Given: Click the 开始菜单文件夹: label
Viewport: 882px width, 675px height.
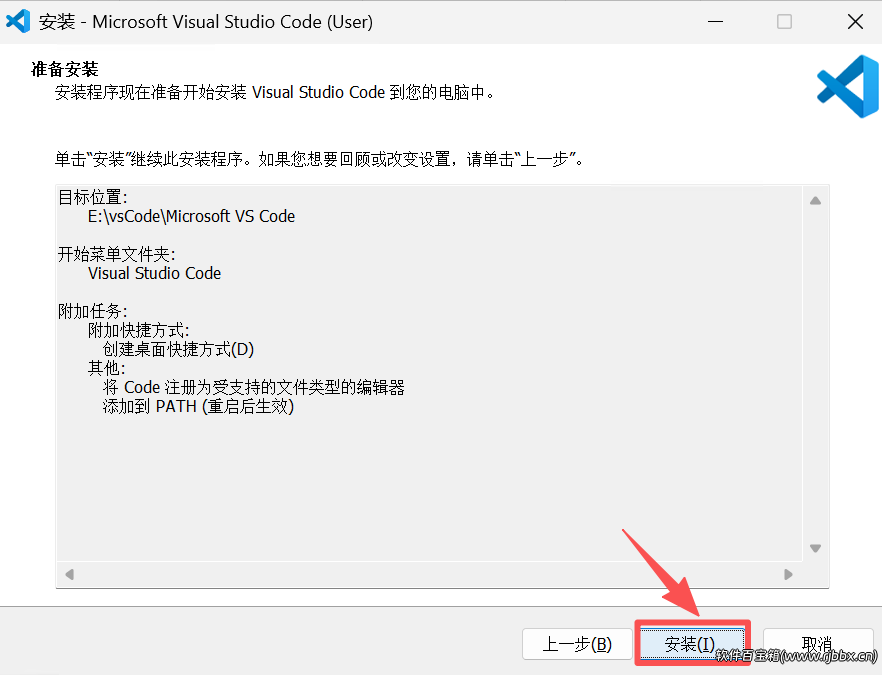Looking at the screenshot, I should [116, 254].
